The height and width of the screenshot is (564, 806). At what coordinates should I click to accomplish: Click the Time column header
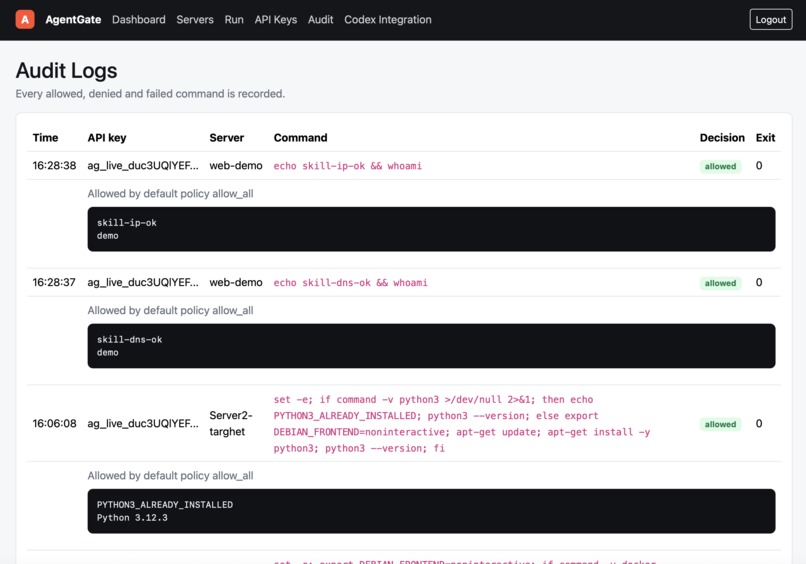45,138
